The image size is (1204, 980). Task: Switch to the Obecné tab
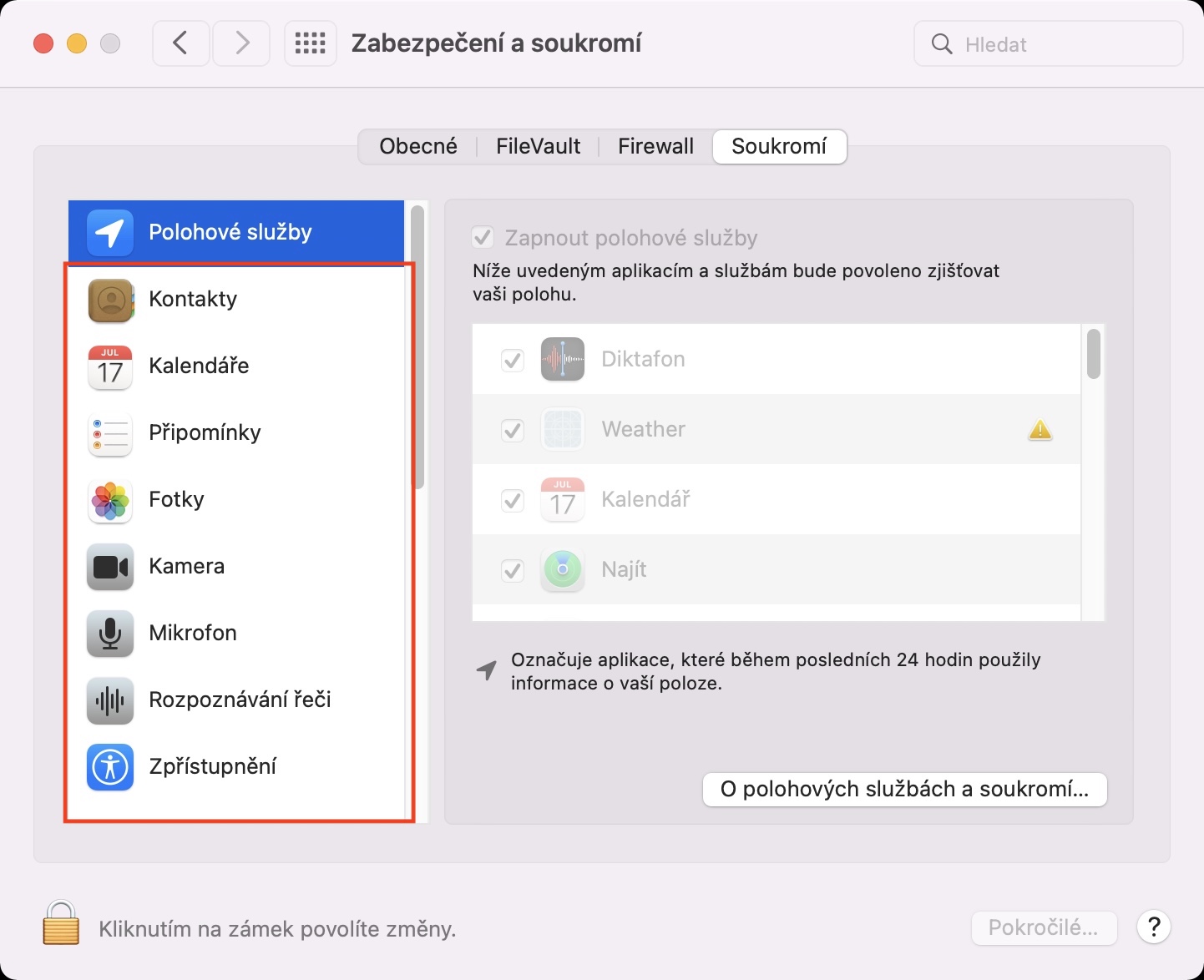(x=418, y=146)
